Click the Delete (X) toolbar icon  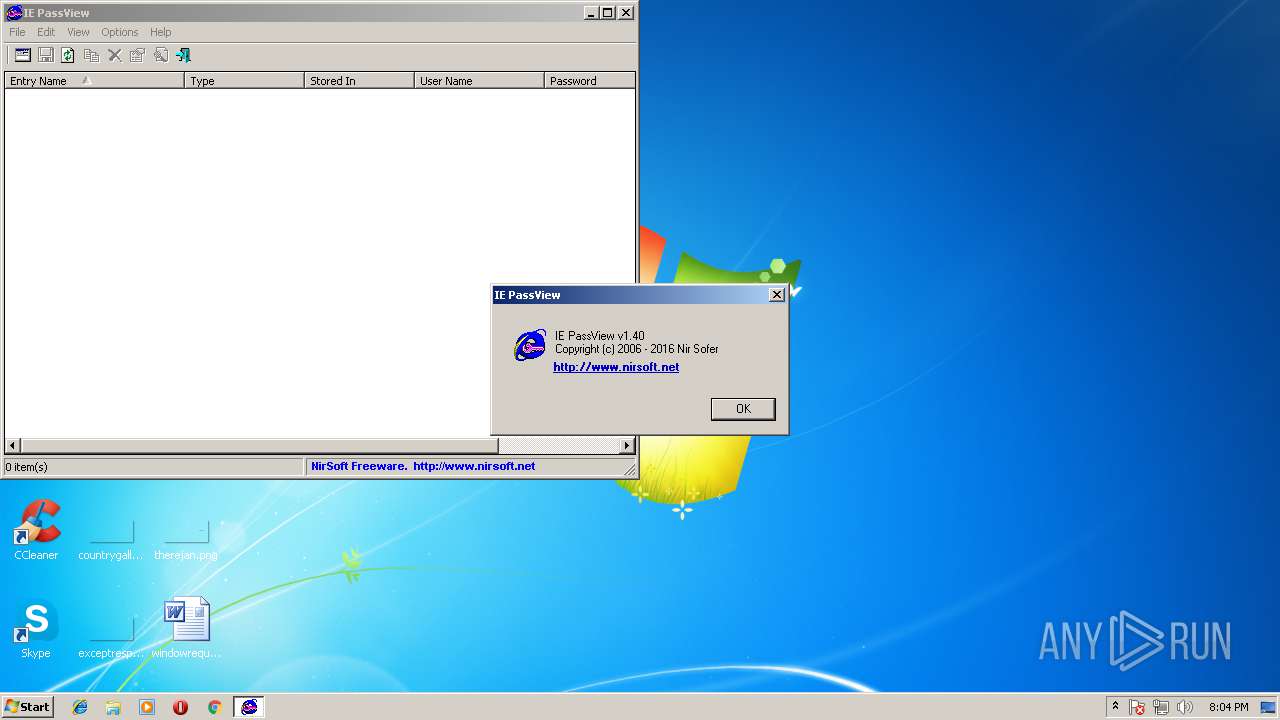click(x=114, y=55)
